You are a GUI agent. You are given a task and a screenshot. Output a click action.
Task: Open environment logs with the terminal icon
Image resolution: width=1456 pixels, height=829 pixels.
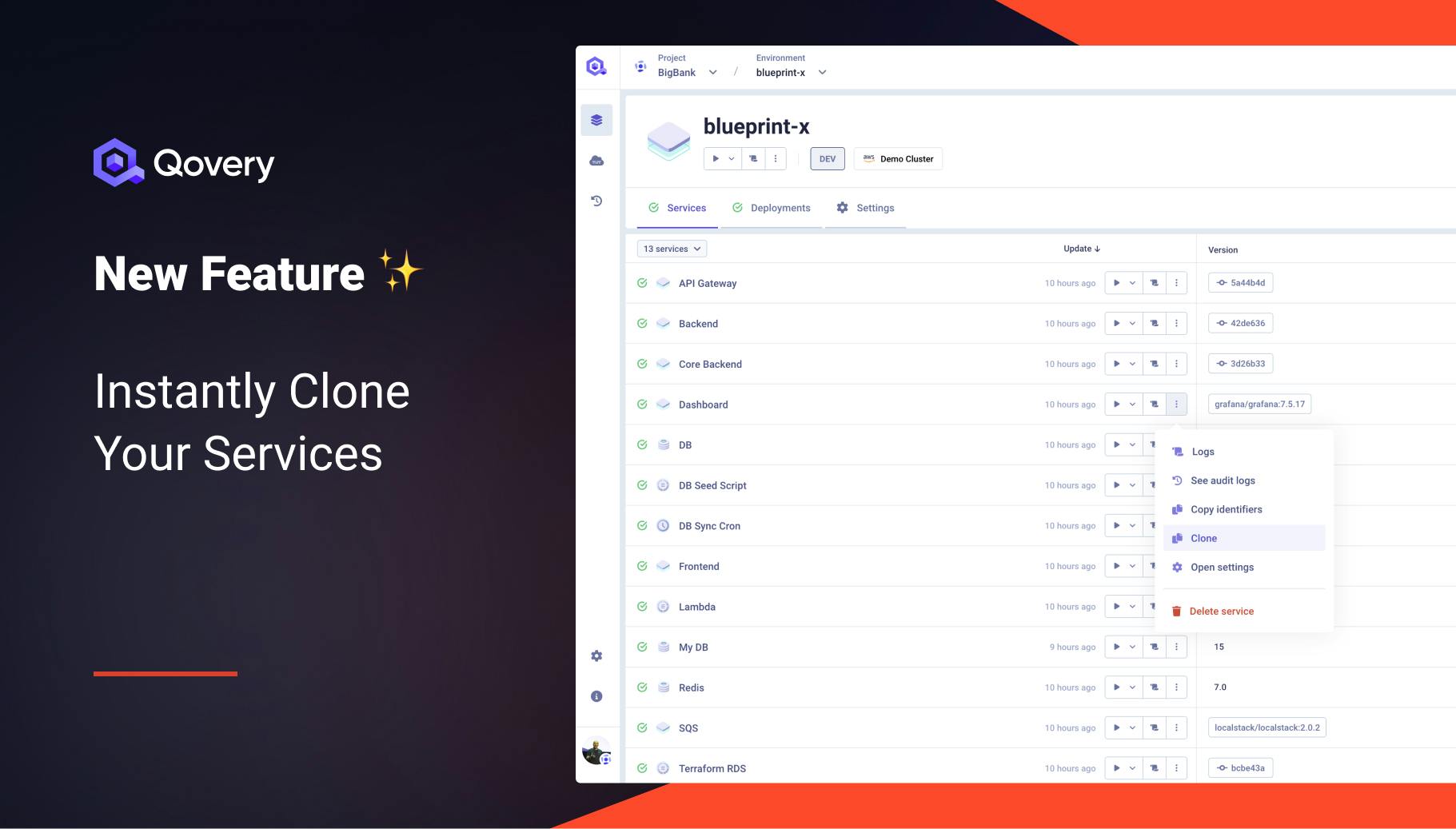[x=752, y=158]
